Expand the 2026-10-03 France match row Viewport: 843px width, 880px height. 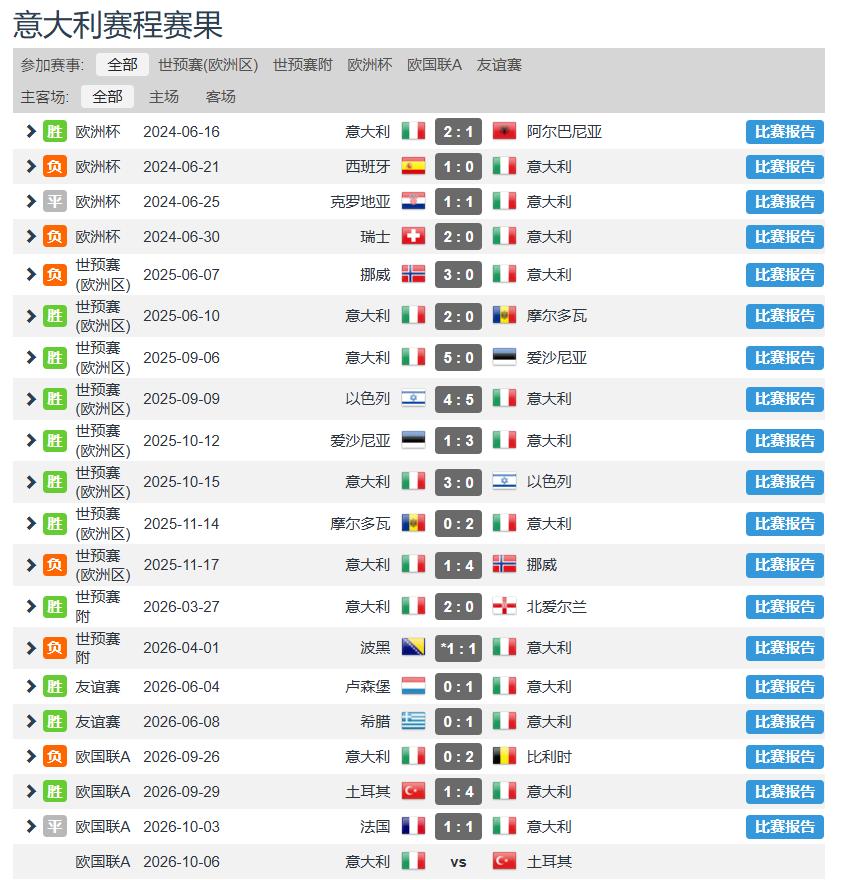pos(31,826)
